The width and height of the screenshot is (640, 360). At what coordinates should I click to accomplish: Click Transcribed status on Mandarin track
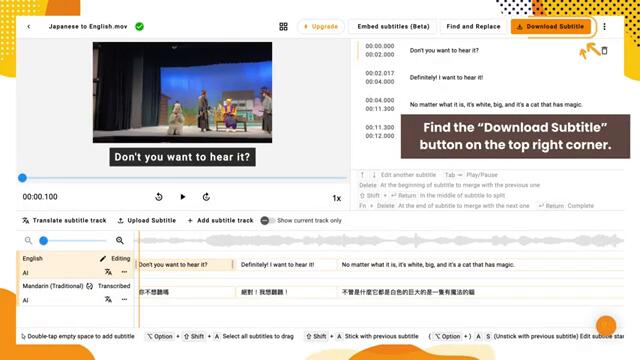tap(114, 286)
